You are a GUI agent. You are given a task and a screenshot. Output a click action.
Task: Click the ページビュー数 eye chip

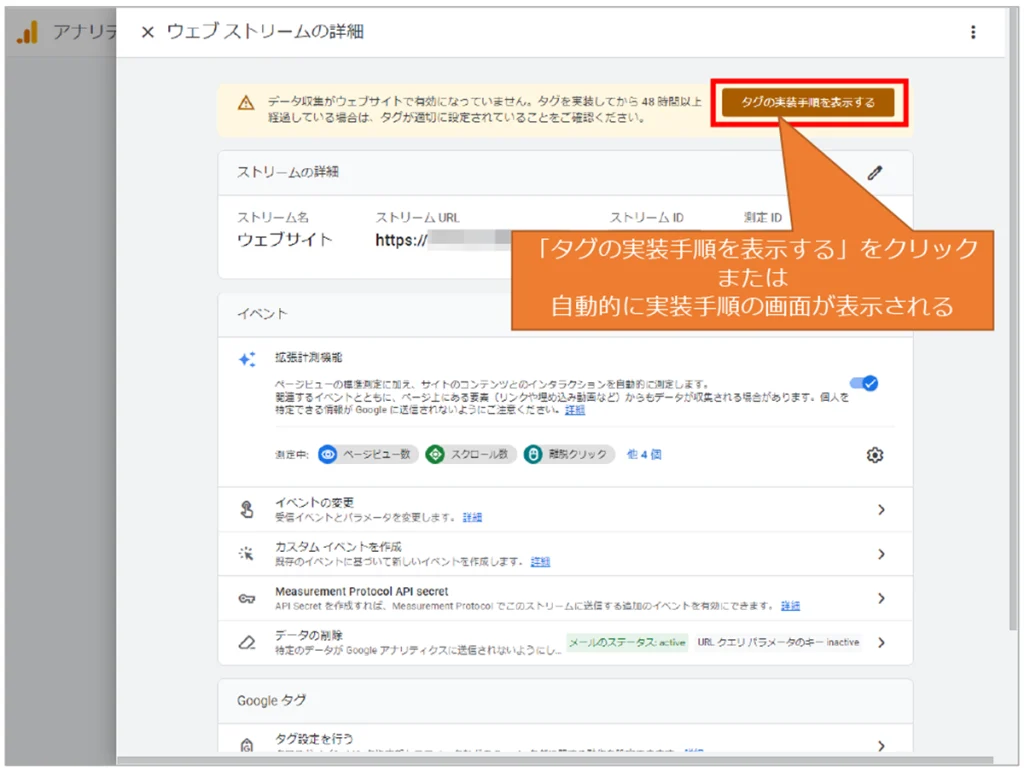pyautogui.click(x=366, y=454)
